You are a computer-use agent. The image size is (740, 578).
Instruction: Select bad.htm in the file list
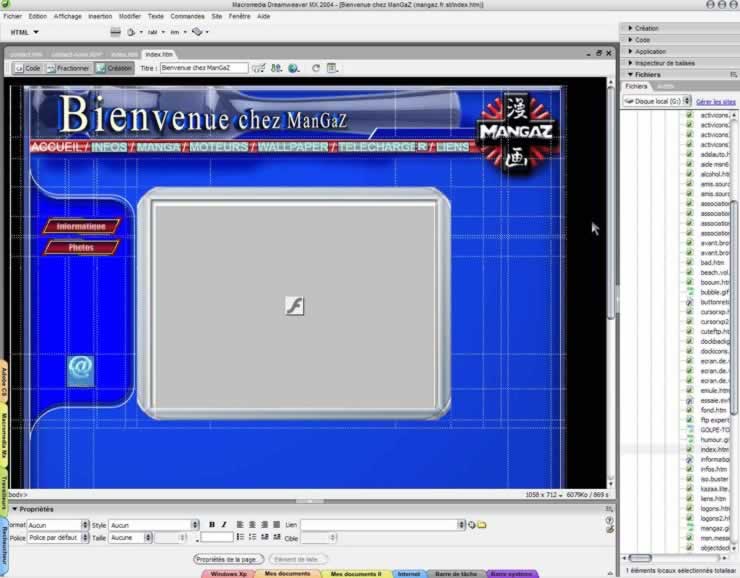point(712,262)
